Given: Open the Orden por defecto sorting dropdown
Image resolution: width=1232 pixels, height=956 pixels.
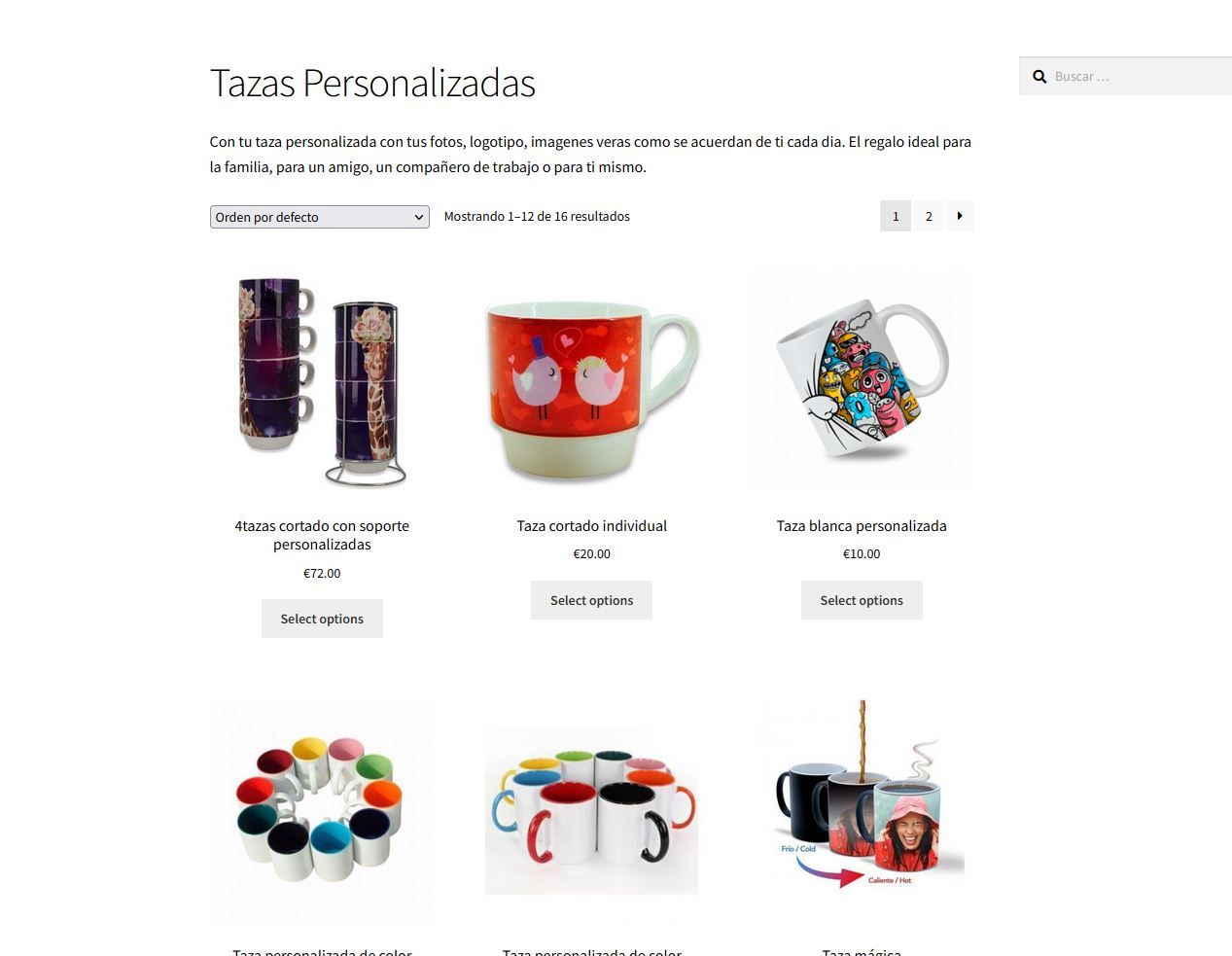Looking at the screenshot, I should tap(319, 217).
